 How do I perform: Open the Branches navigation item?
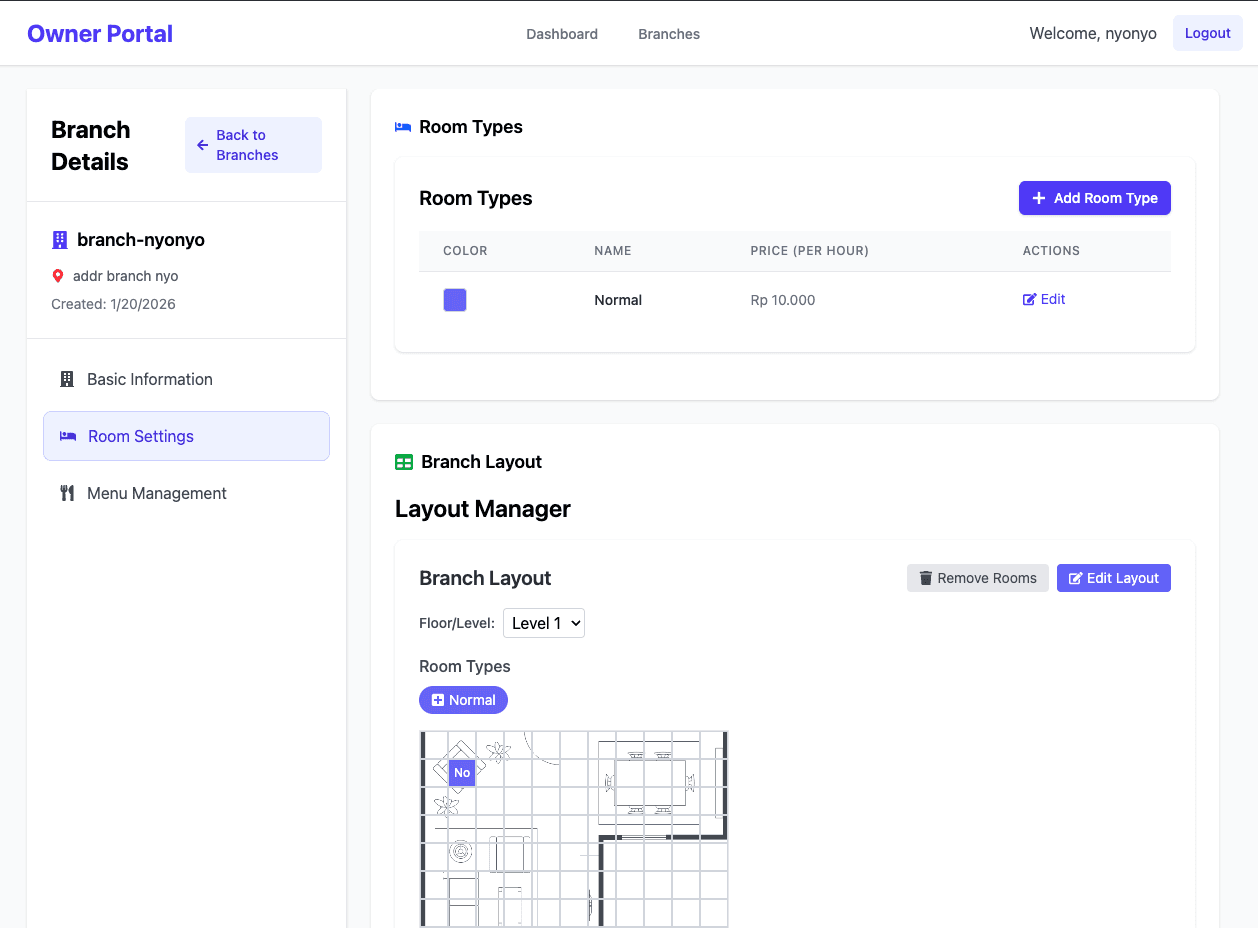point(668,33)
